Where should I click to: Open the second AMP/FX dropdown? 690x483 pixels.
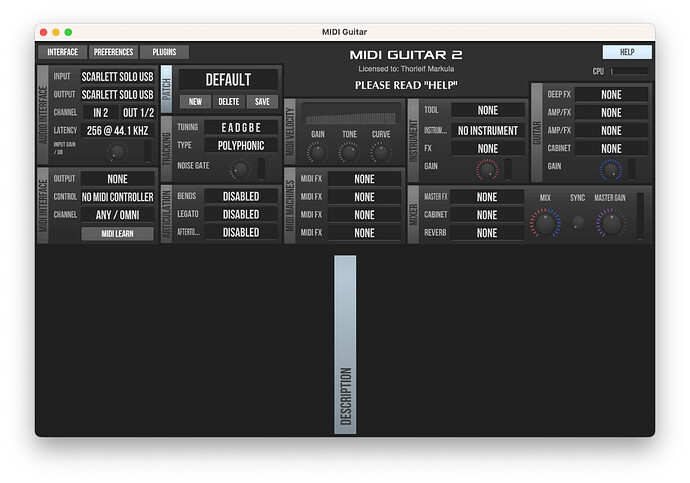611,131
